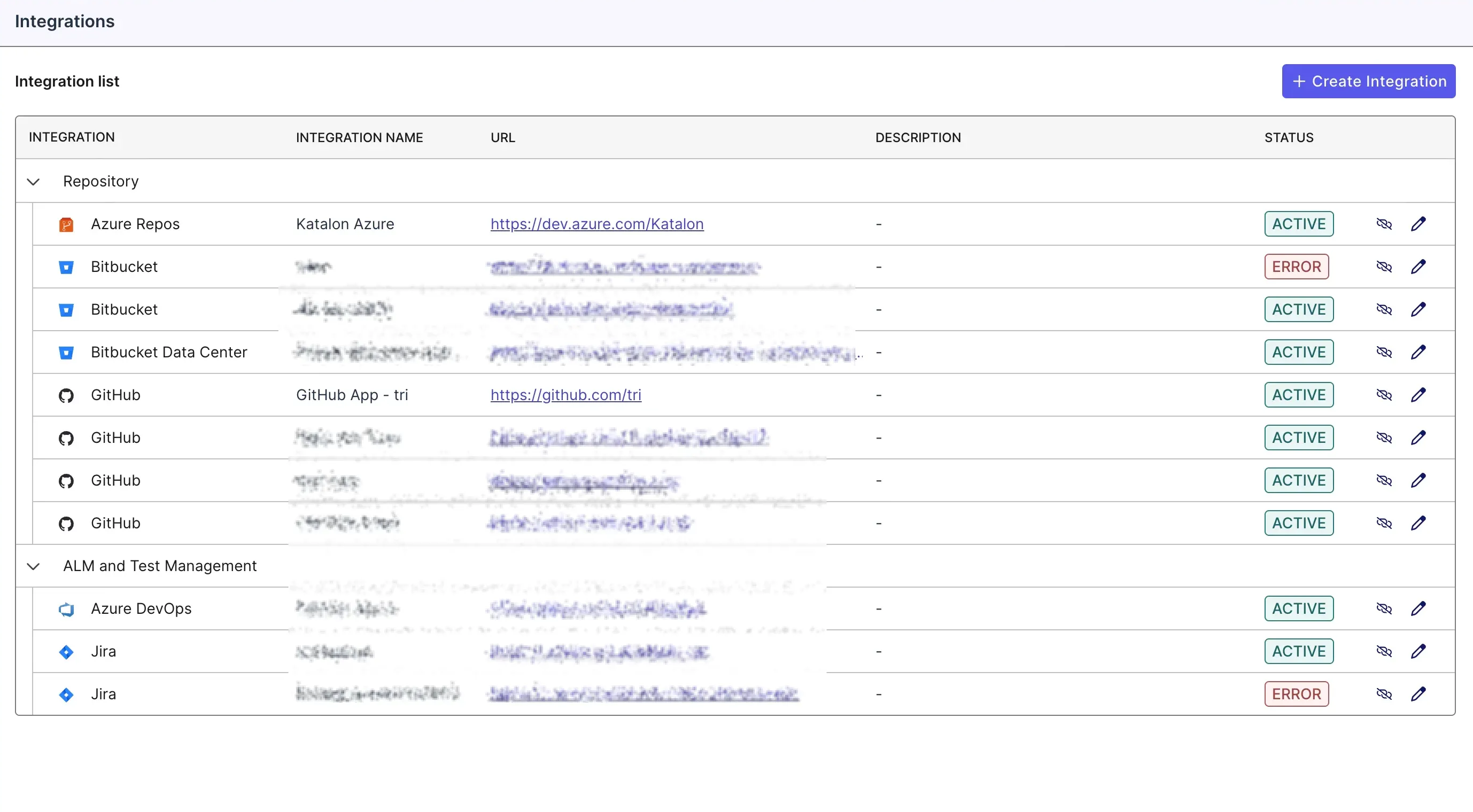
Task: Collapse the ALM and Test Management chevron
Action: [33, 566]
